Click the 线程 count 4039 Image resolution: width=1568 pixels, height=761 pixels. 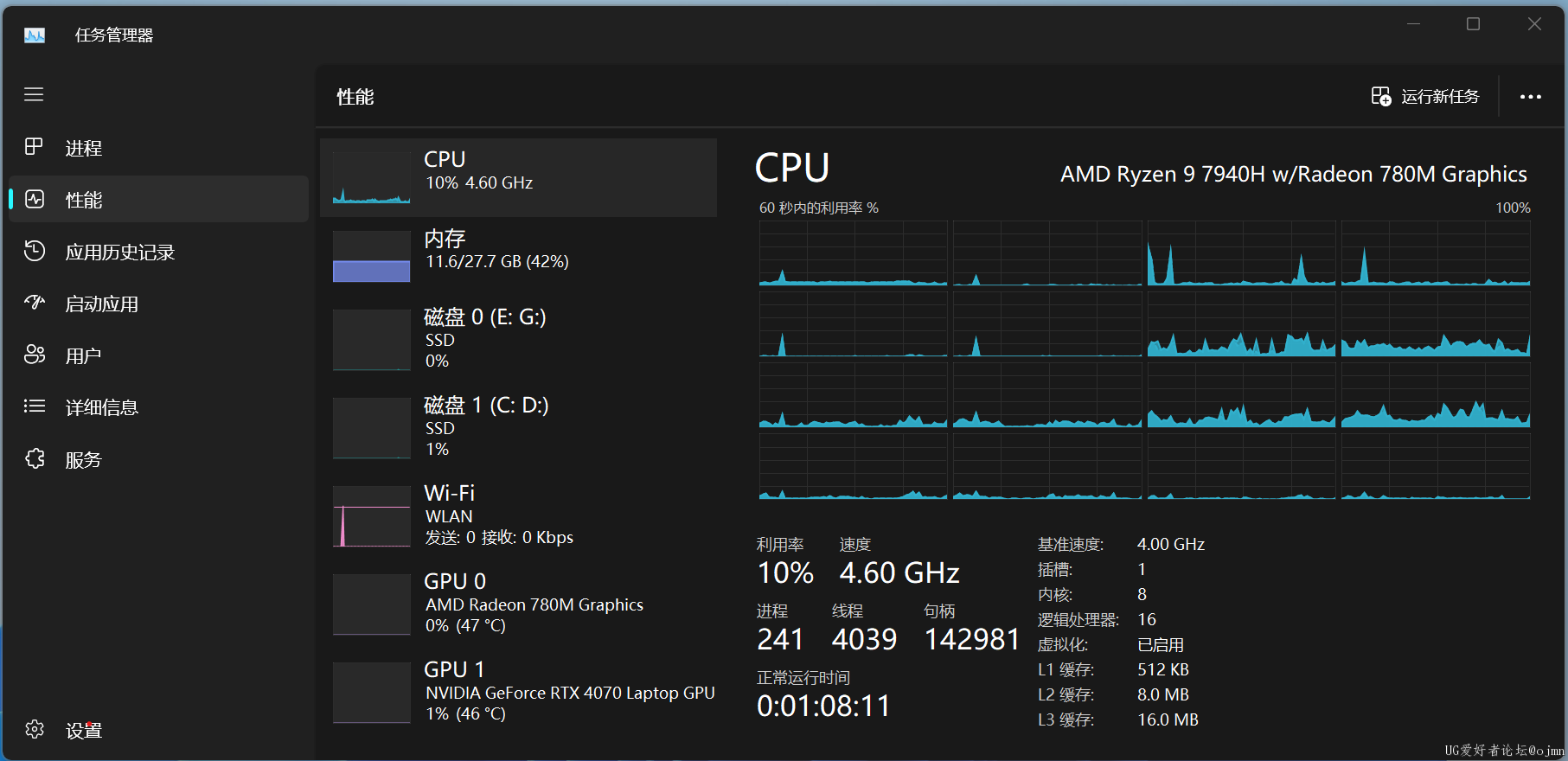click(864, 639)
